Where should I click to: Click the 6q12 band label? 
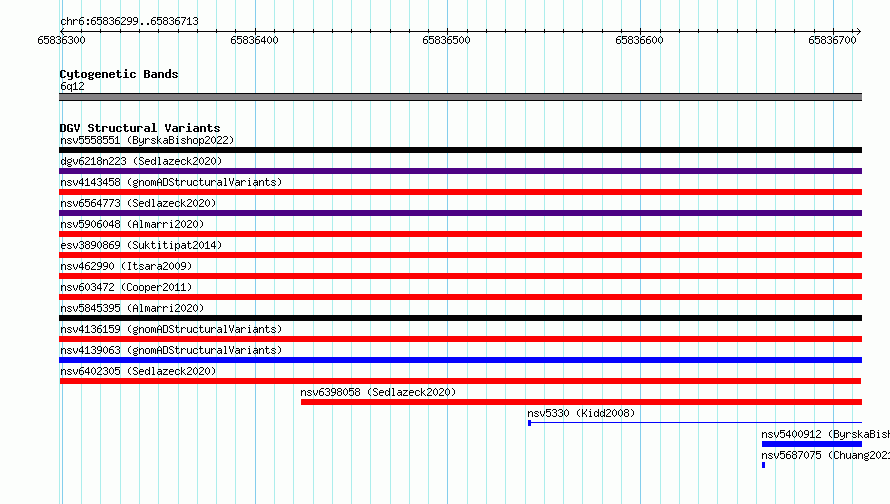72,86
